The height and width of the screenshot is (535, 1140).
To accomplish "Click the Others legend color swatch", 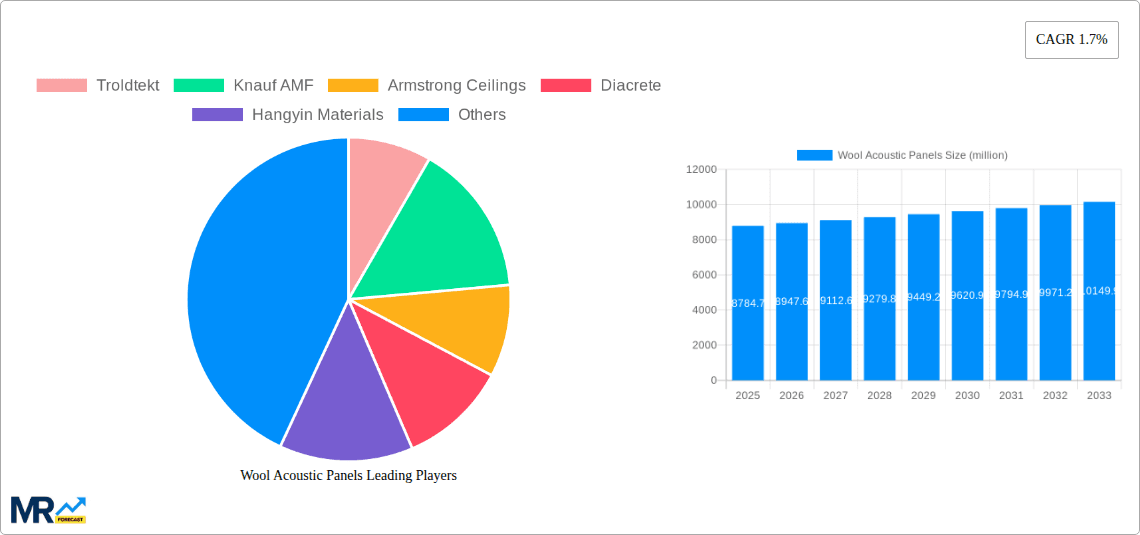I will point(423,115).
